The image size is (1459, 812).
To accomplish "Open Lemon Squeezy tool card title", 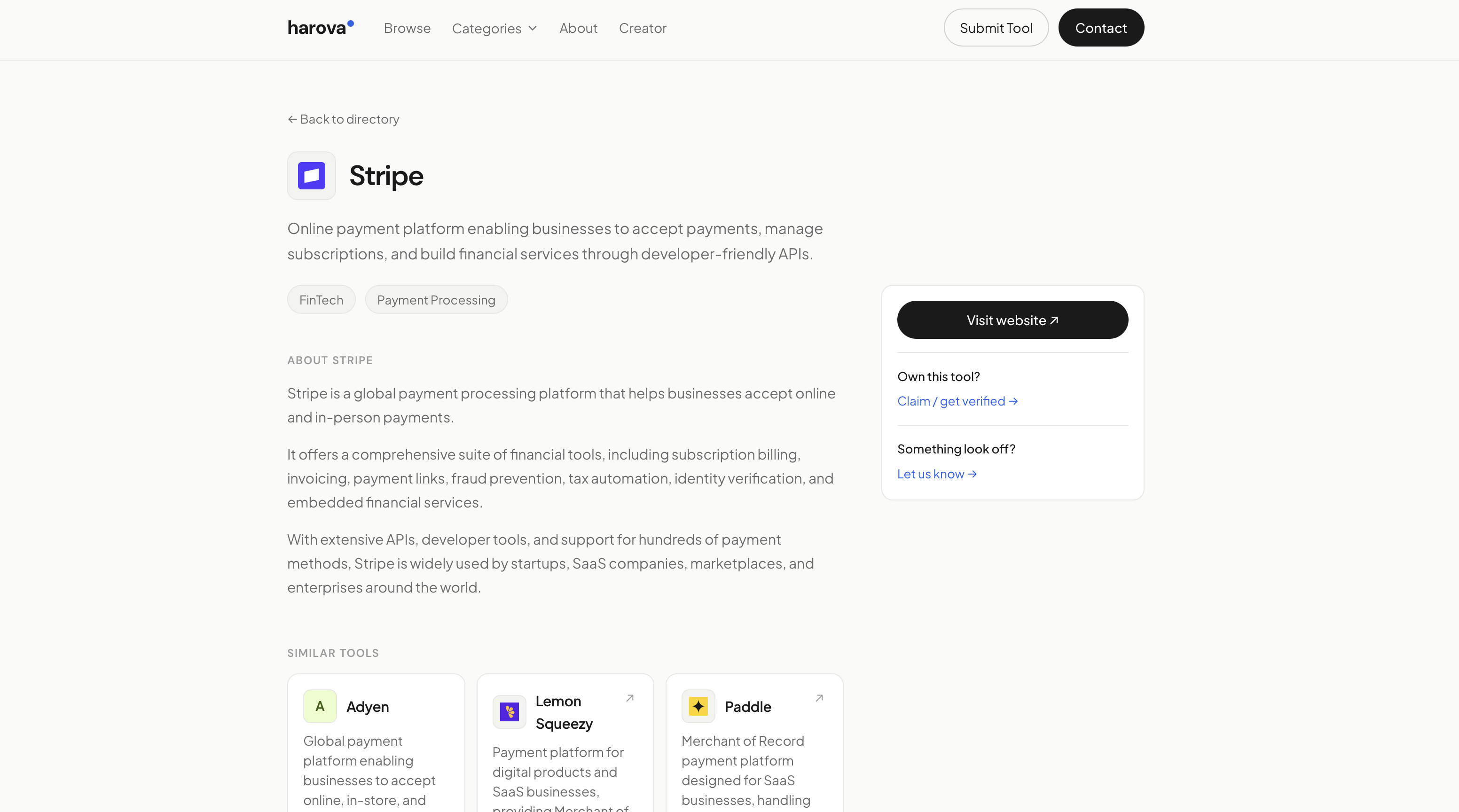I will (564, 712).
